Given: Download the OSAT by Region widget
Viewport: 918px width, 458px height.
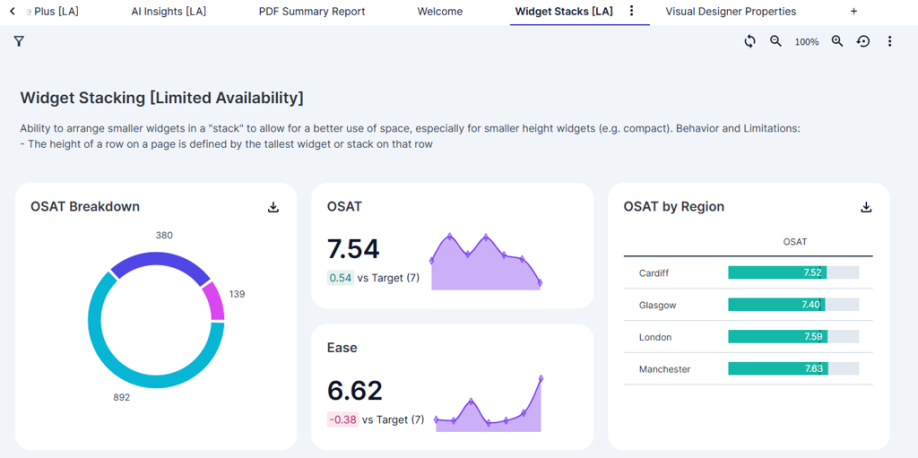Looking at the screenshot, I should click(x=866, y=207).
